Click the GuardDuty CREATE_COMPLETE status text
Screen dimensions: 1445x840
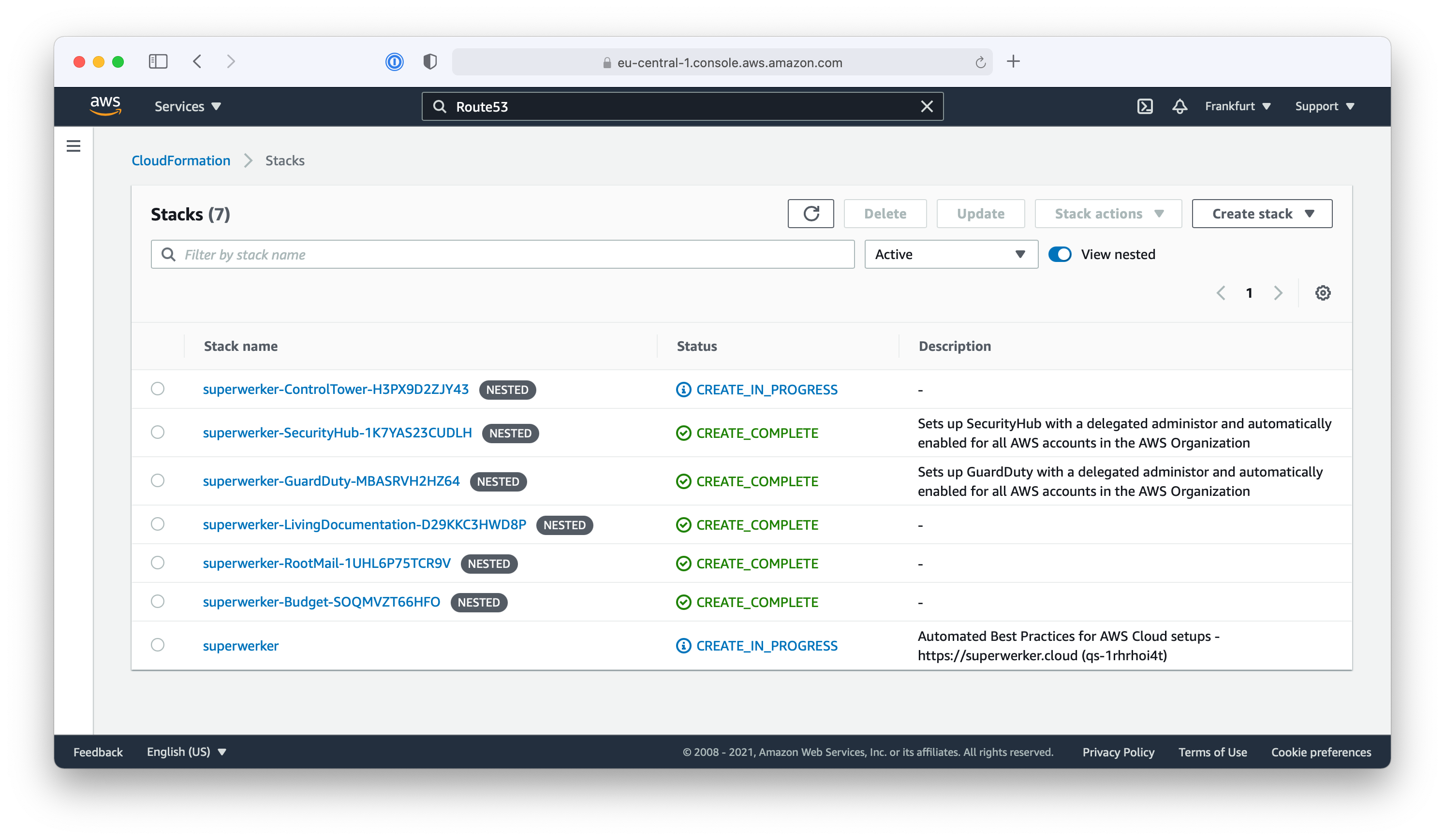757,481
